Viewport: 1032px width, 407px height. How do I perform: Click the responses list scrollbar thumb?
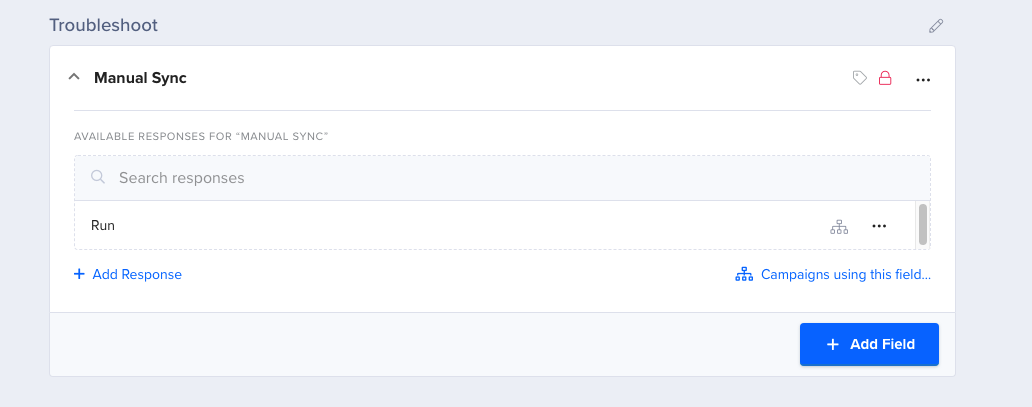[x=923, y=224]
